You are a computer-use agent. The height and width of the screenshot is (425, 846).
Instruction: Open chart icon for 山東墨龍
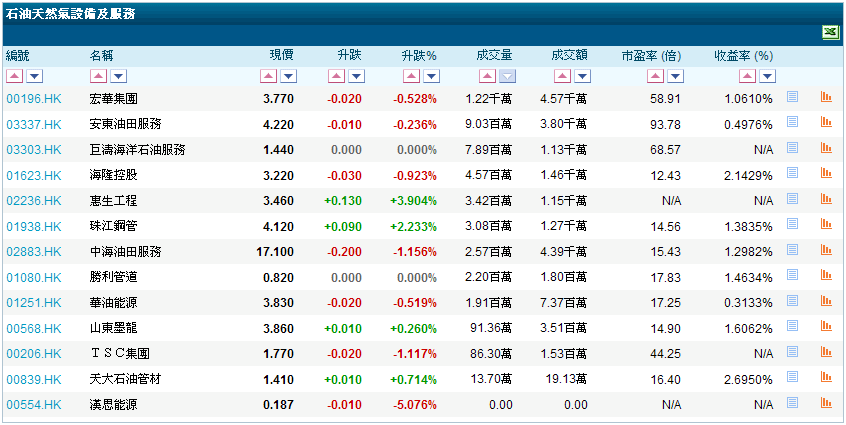[x=825, y=326]
